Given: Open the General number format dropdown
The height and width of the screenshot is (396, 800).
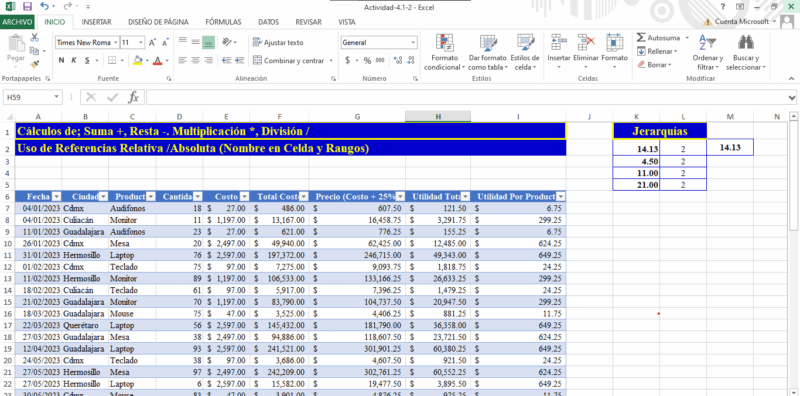Looking at the screenshot, I should [x=413, y=43].
